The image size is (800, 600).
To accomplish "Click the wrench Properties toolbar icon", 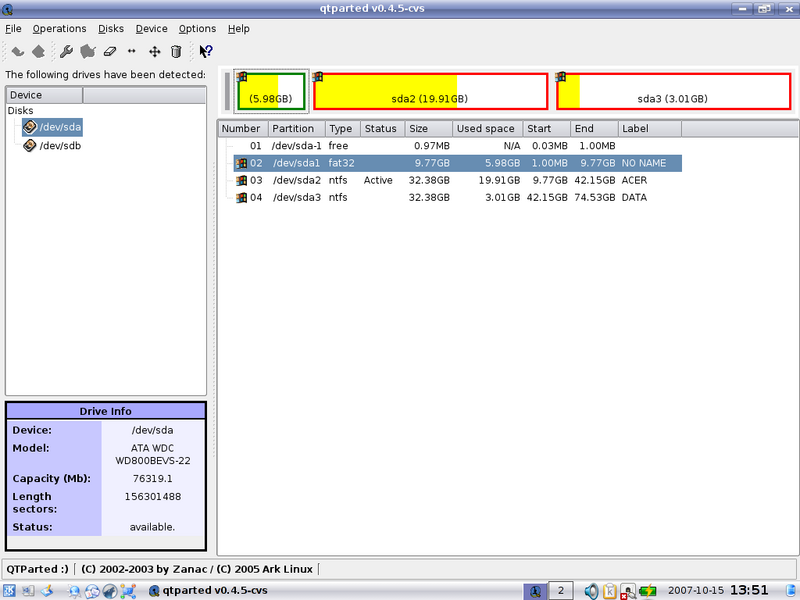I will point(67,52).
